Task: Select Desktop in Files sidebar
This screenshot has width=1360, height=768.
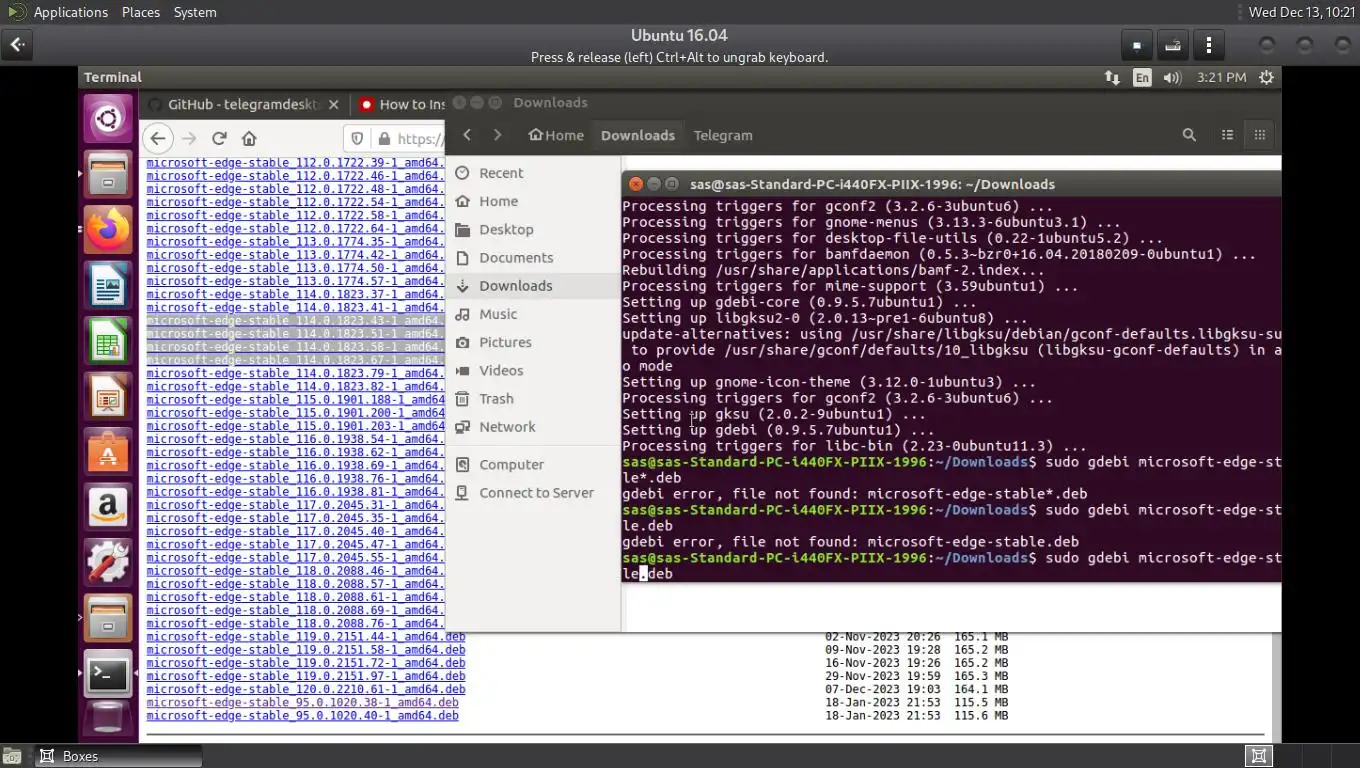Action: click(x=533, y=229)
